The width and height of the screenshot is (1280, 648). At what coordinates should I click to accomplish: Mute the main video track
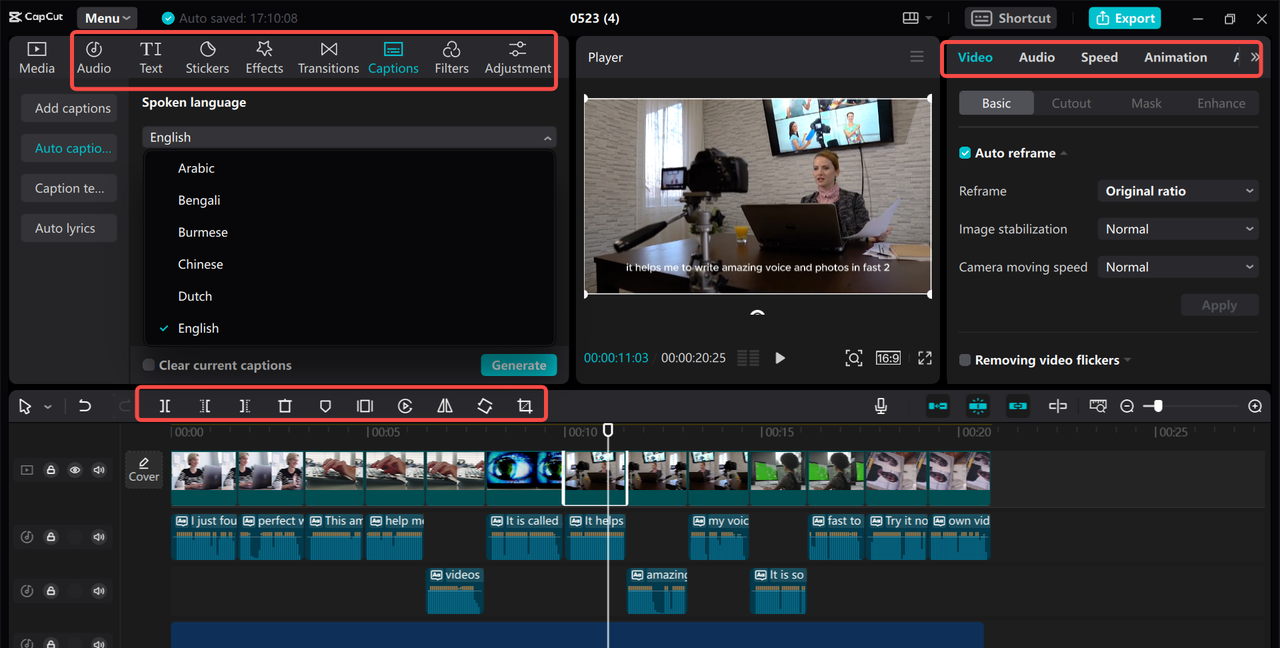point(99,470)
